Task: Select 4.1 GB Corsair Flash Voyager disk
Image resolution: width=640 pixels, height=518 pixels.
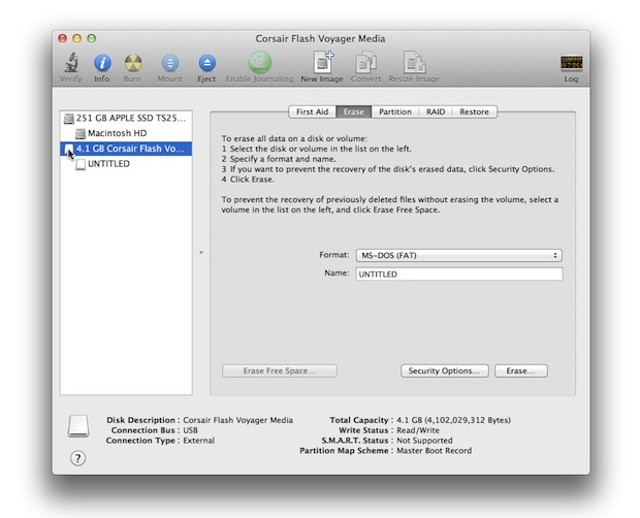Action: tap(126, 149)
